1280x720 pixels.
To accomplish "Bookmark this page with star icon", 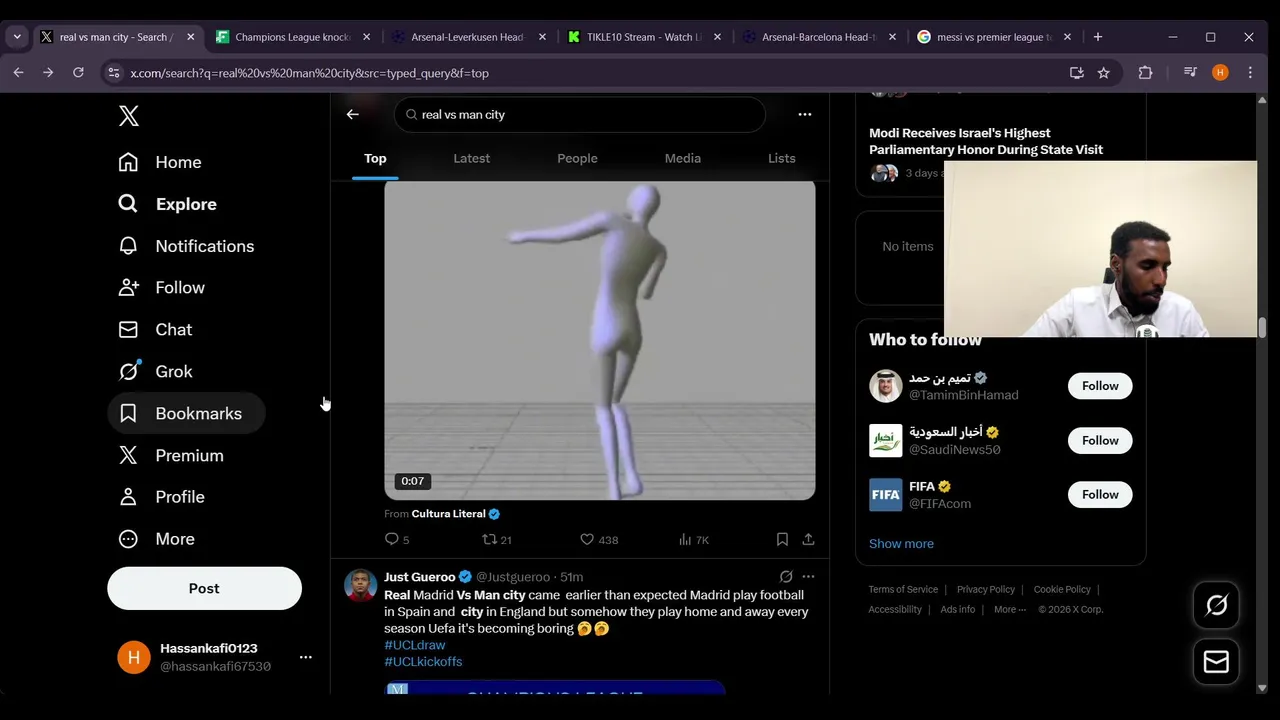I will [x=1104, y=73].
